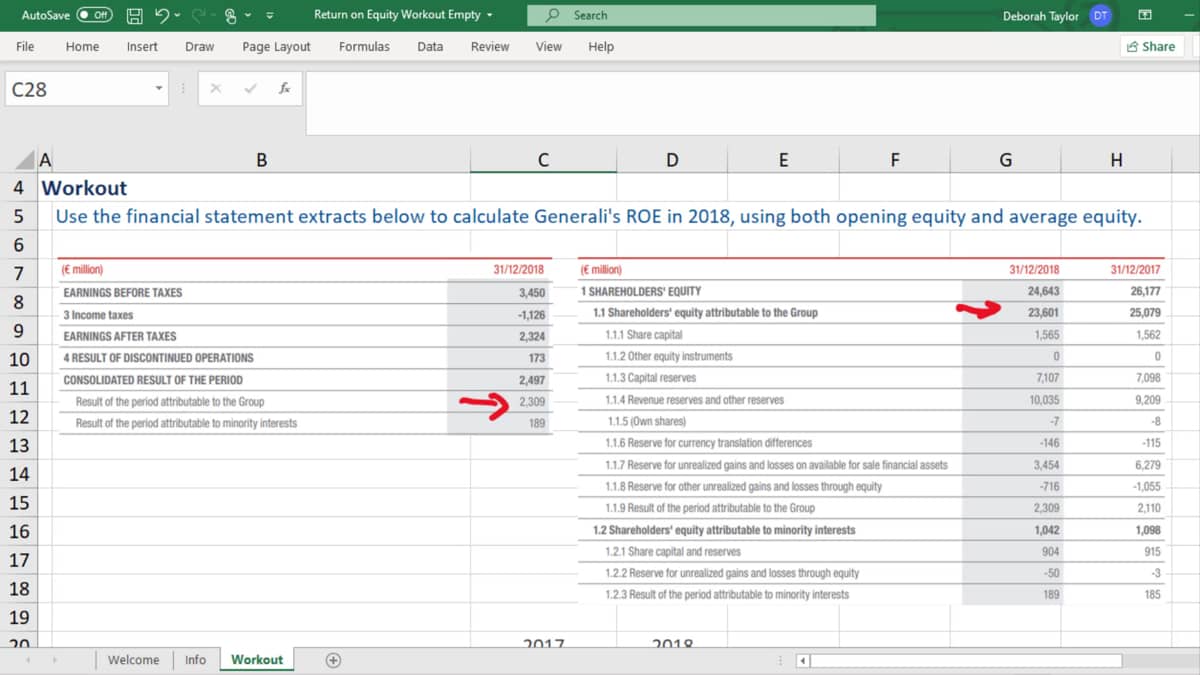The height and width of the screenshot is (675, 1200).
Task: Select row 10 header
Action: tap(19, 360)
